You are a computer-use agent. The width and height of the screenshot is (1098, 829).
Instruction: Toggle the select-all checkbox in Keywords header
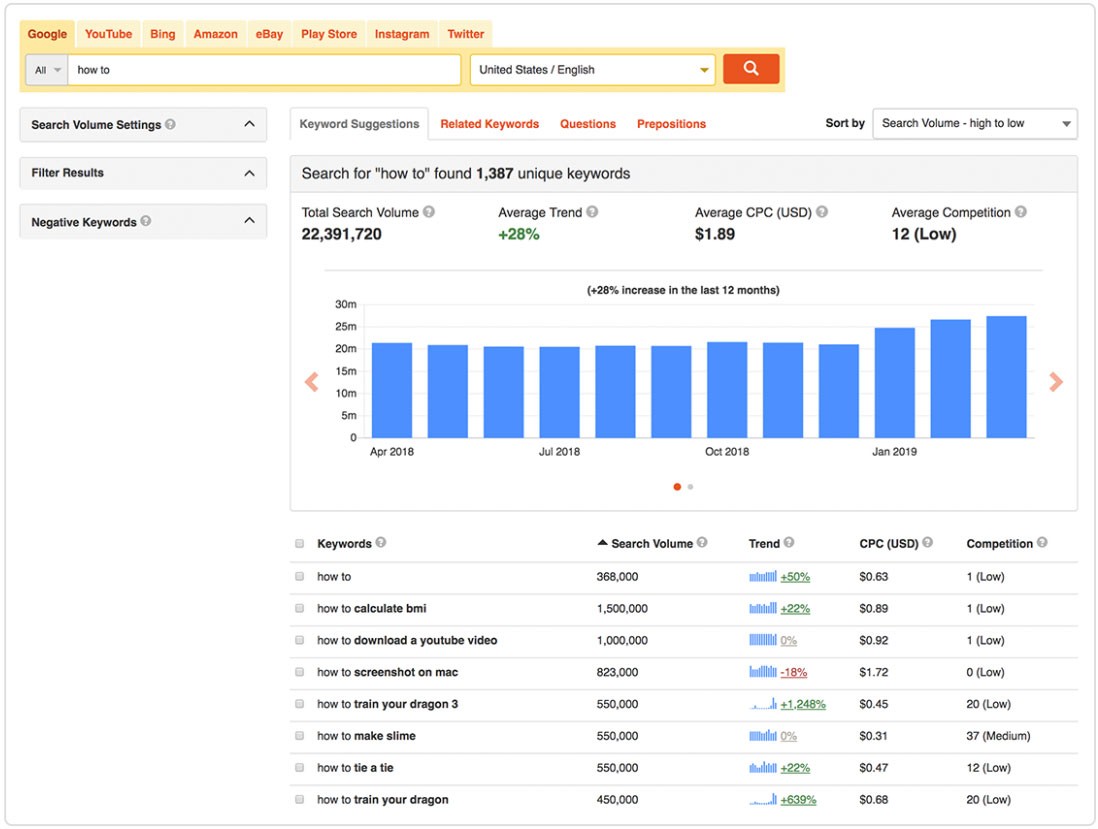pos(300,544)
